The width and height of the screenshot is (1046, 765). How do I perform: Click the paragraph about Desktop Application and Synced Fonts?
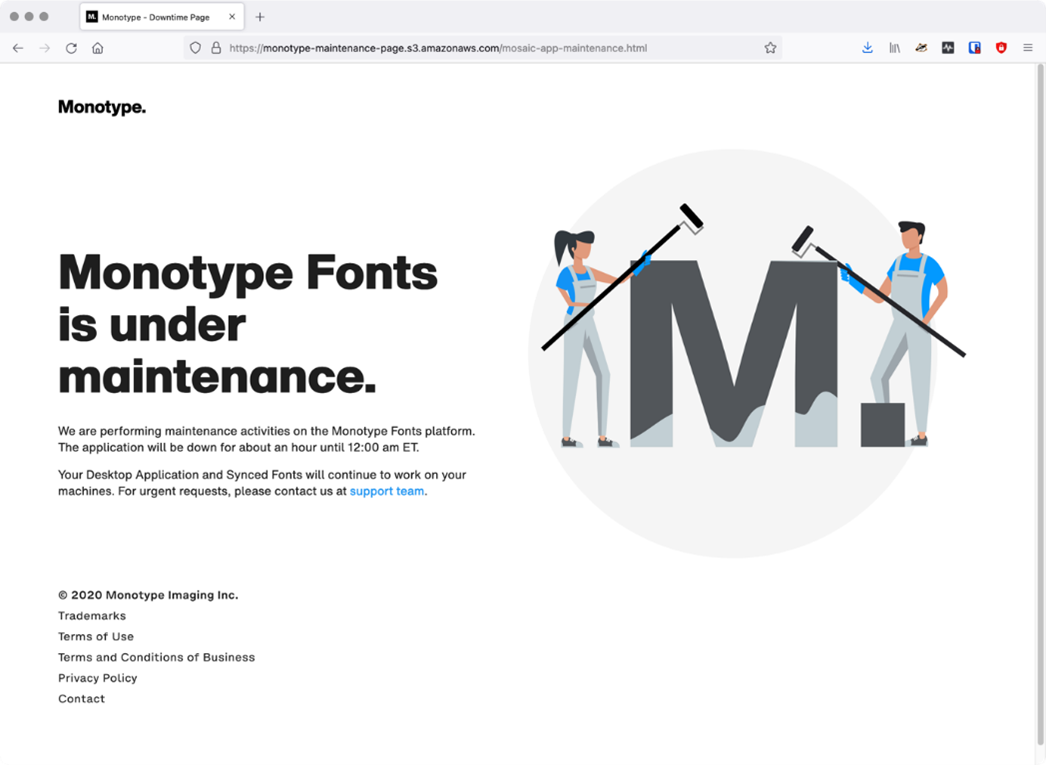click(262, 483)
